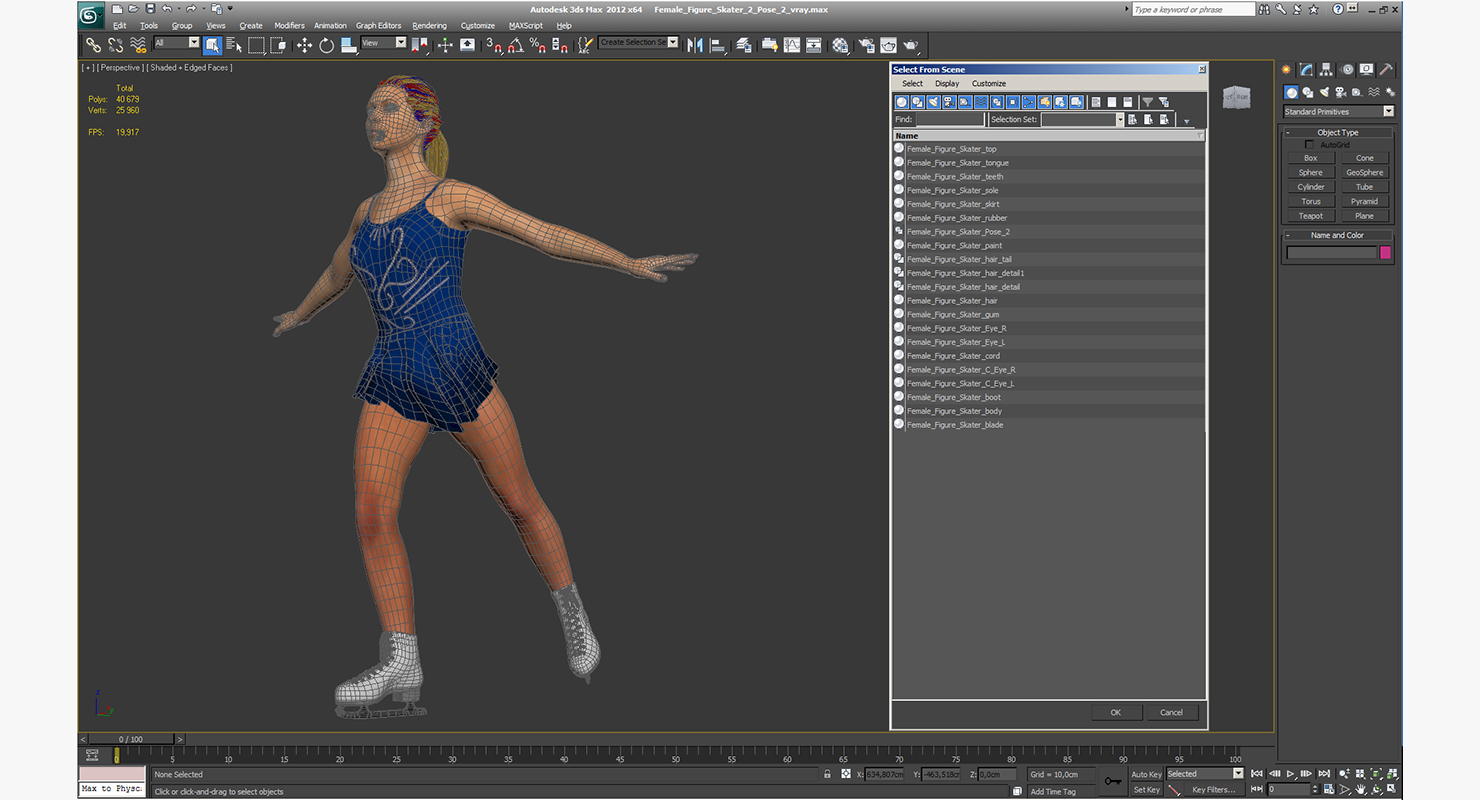Screen dimensions: 1480x800
Task: Open the Standard Primitives dropdown
Action: point(1388,112)
